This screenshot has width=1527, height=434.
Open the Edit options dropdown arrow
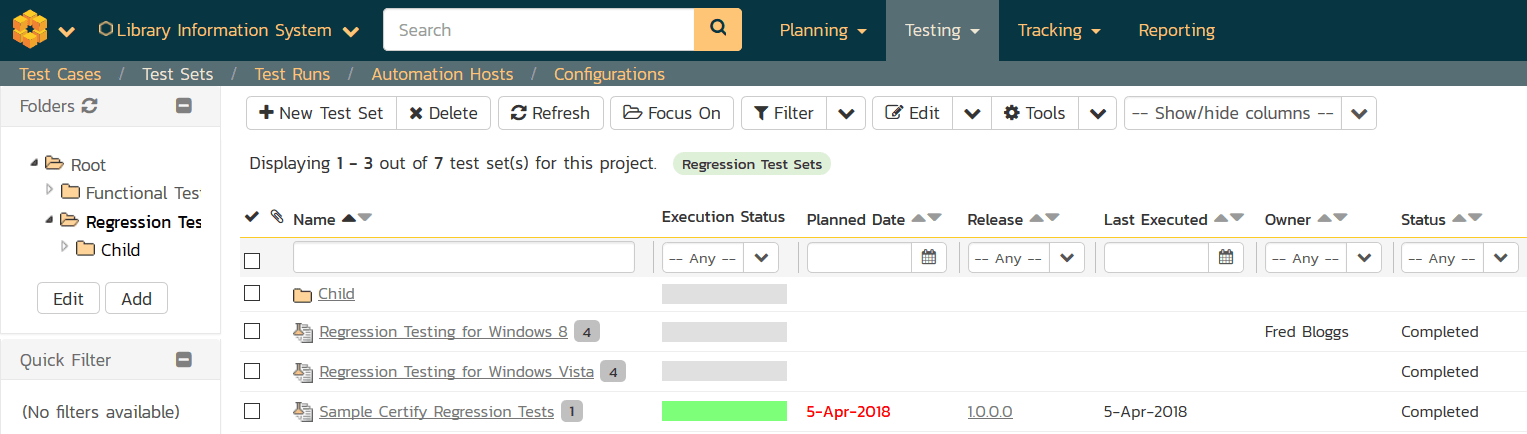pyautogui.click(x=972, y=113)
